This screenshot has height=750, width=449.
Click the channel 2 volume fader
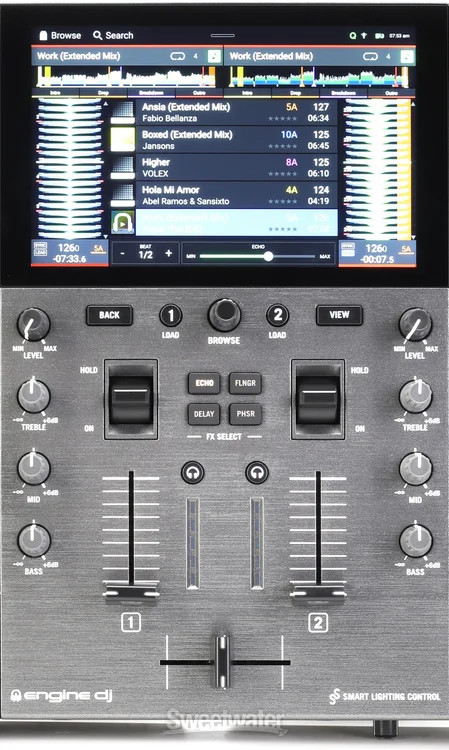(318, 594)
